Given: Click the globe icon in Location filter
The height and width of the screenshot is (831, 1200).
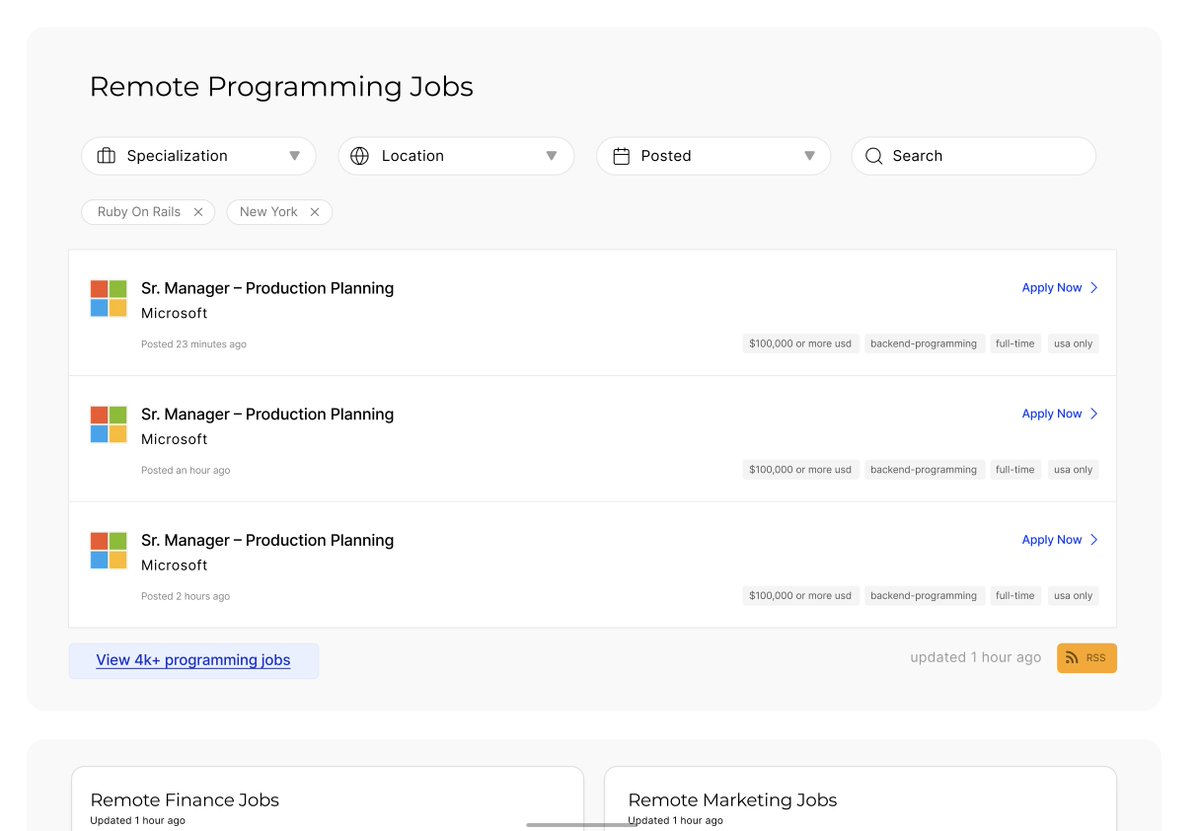Looking at the screenshot, I should click(360, 156).
